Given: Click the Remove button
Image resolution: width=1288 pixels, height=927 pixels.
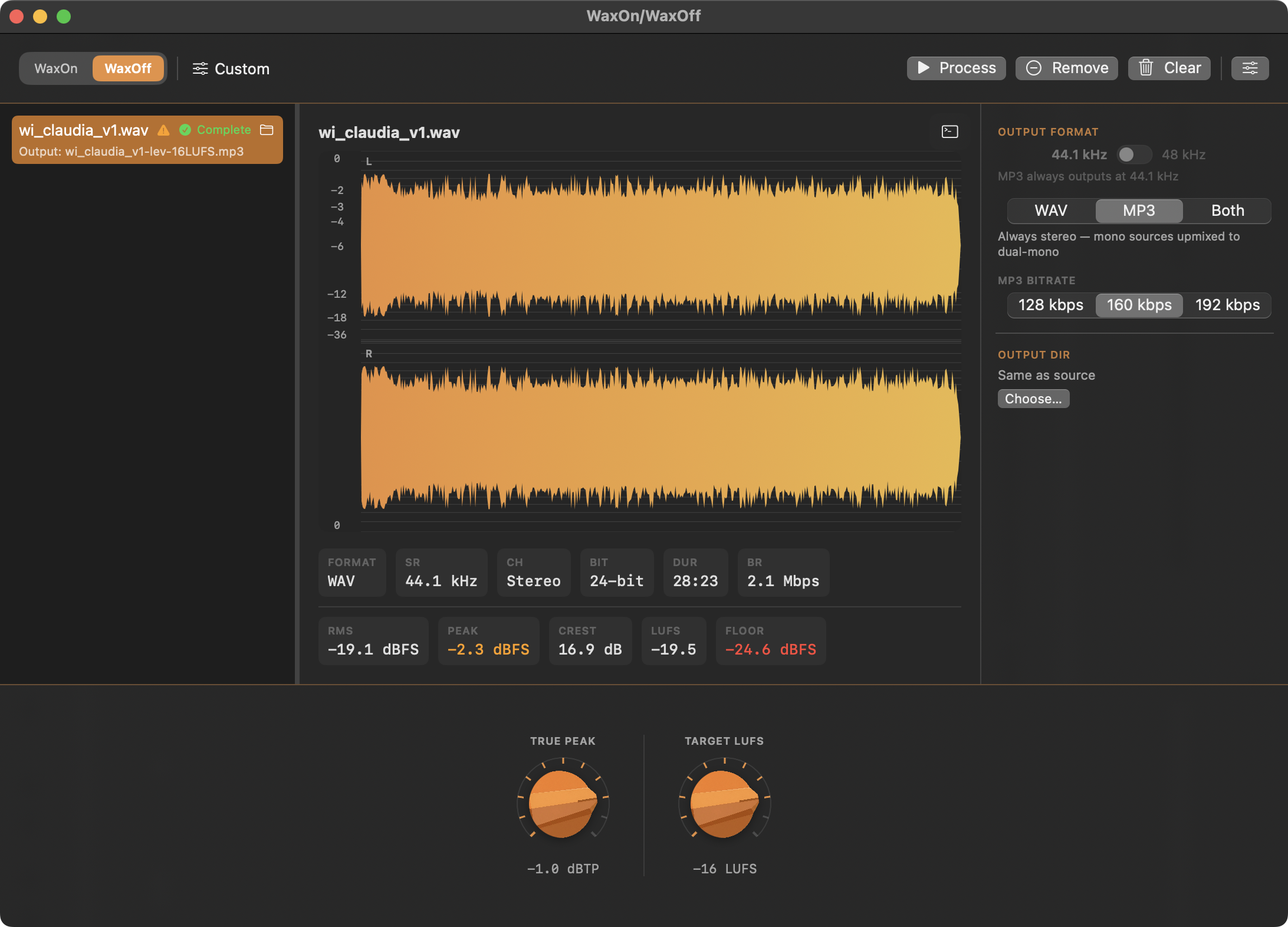Looking at the screenshot, I should (x=1066, y=68).
